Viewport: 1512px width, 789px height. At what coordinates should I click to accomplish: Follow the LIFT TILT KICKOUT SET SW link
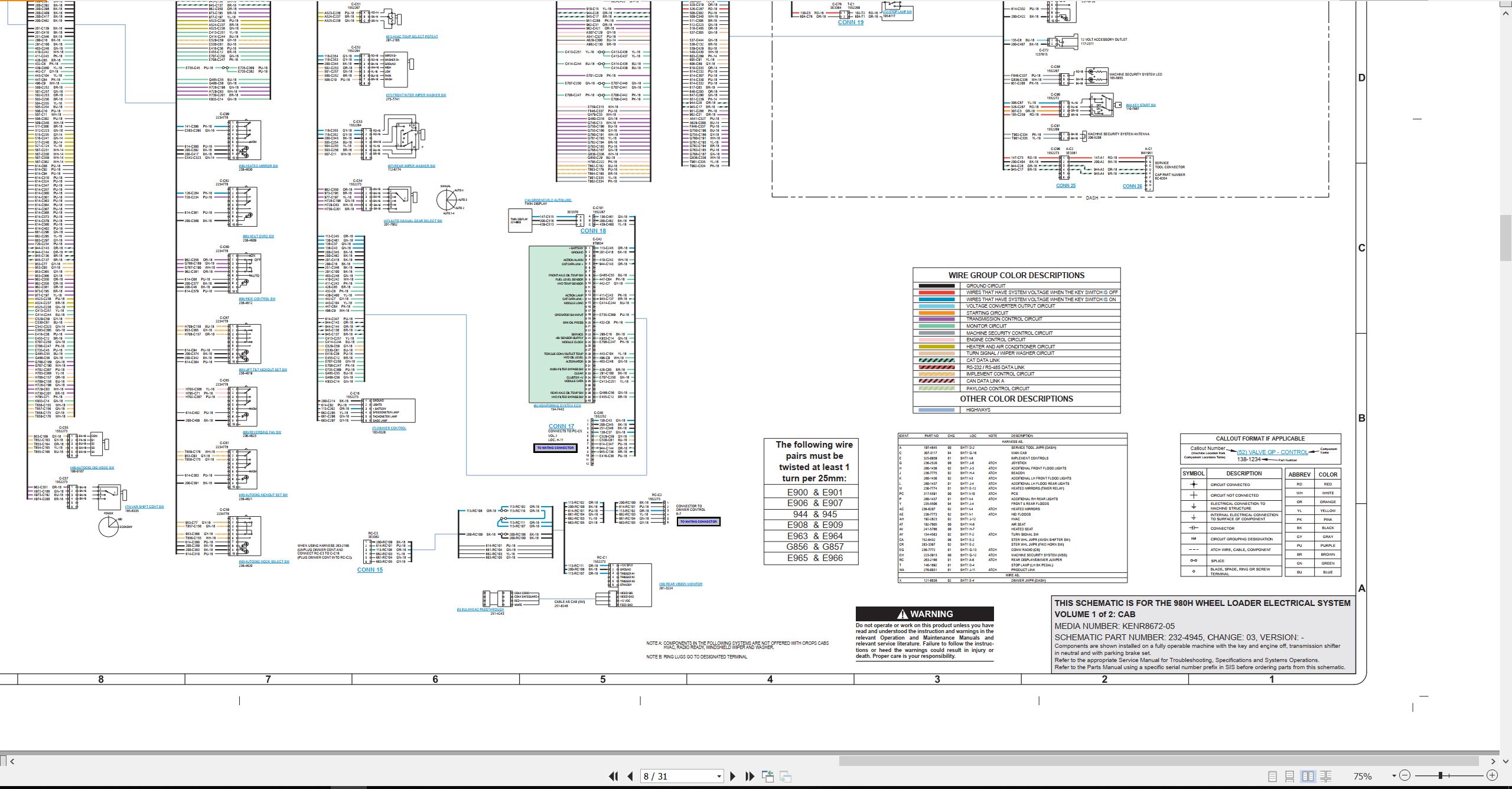pos(263,370)
